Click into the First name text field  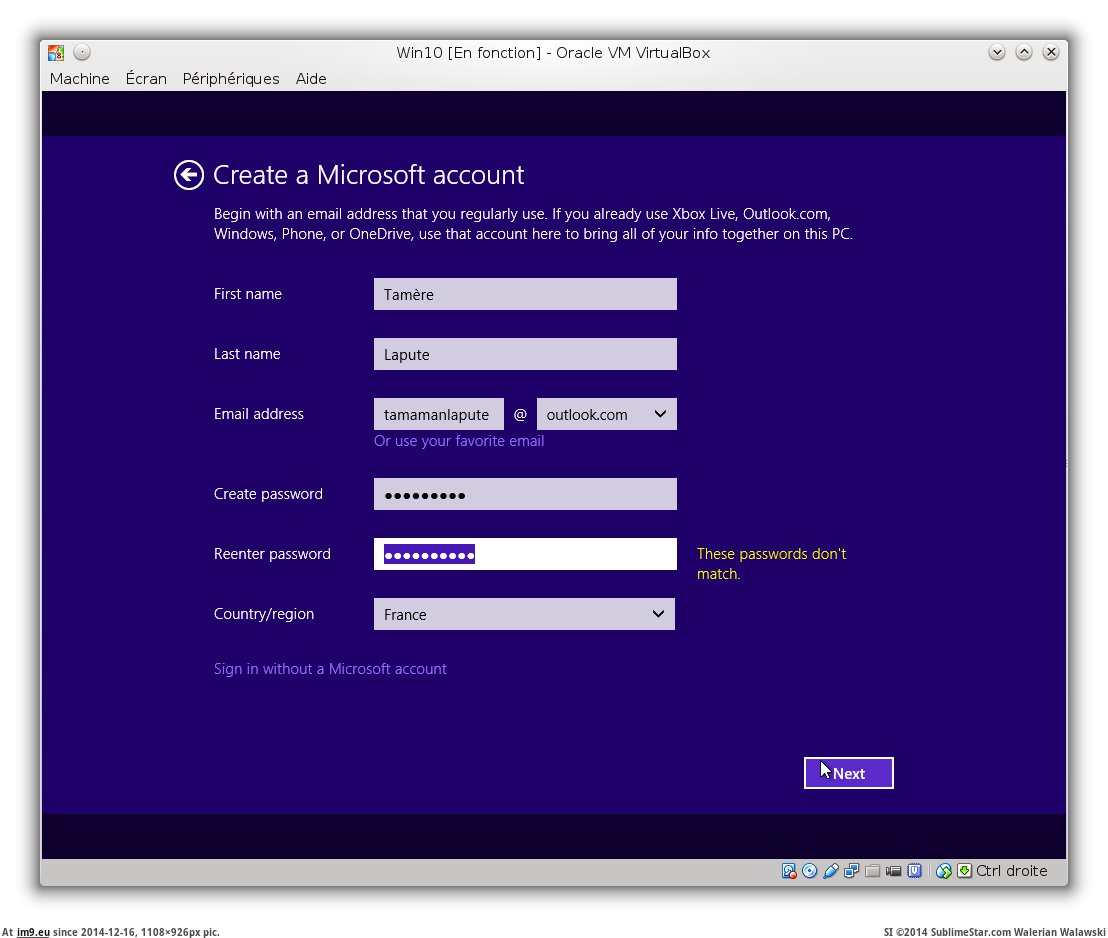[x=525, y=294]
